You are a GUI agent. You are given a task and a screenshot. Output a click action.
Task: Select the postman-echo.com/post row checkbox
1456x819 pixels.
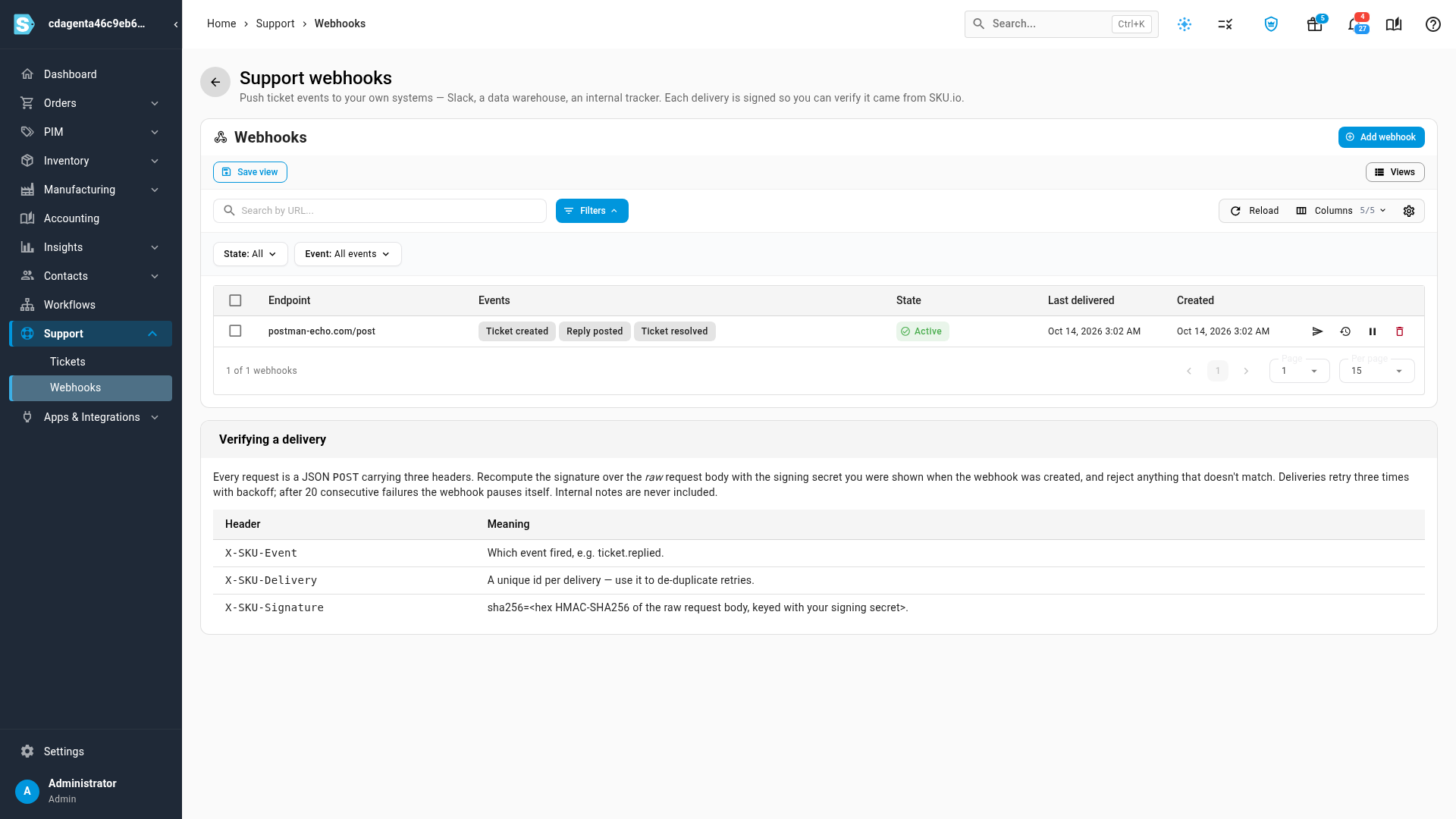point(235,331)
